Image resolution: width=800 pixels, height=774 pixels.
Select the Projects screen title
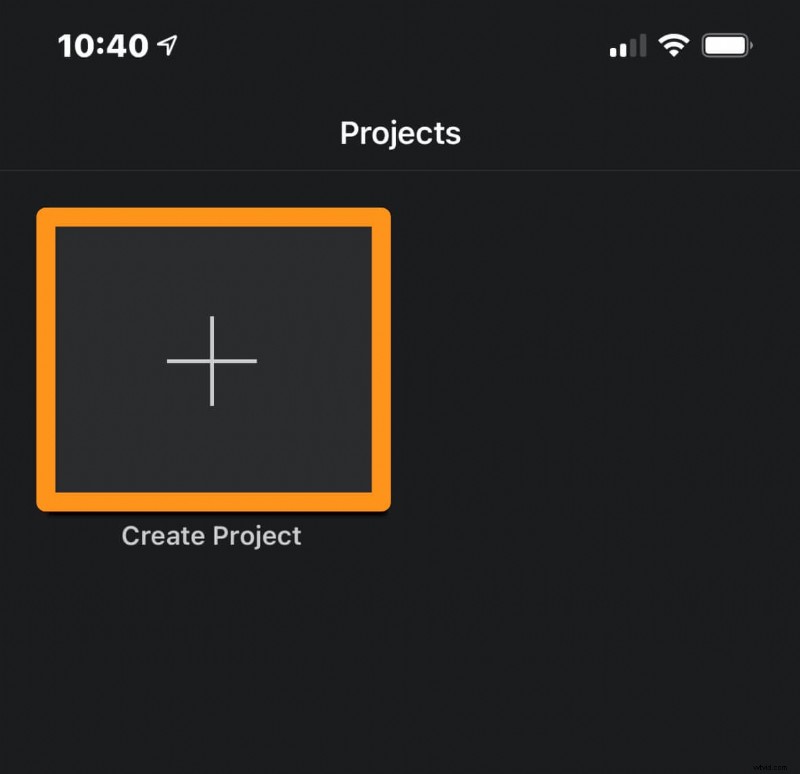tap(400, 132)
